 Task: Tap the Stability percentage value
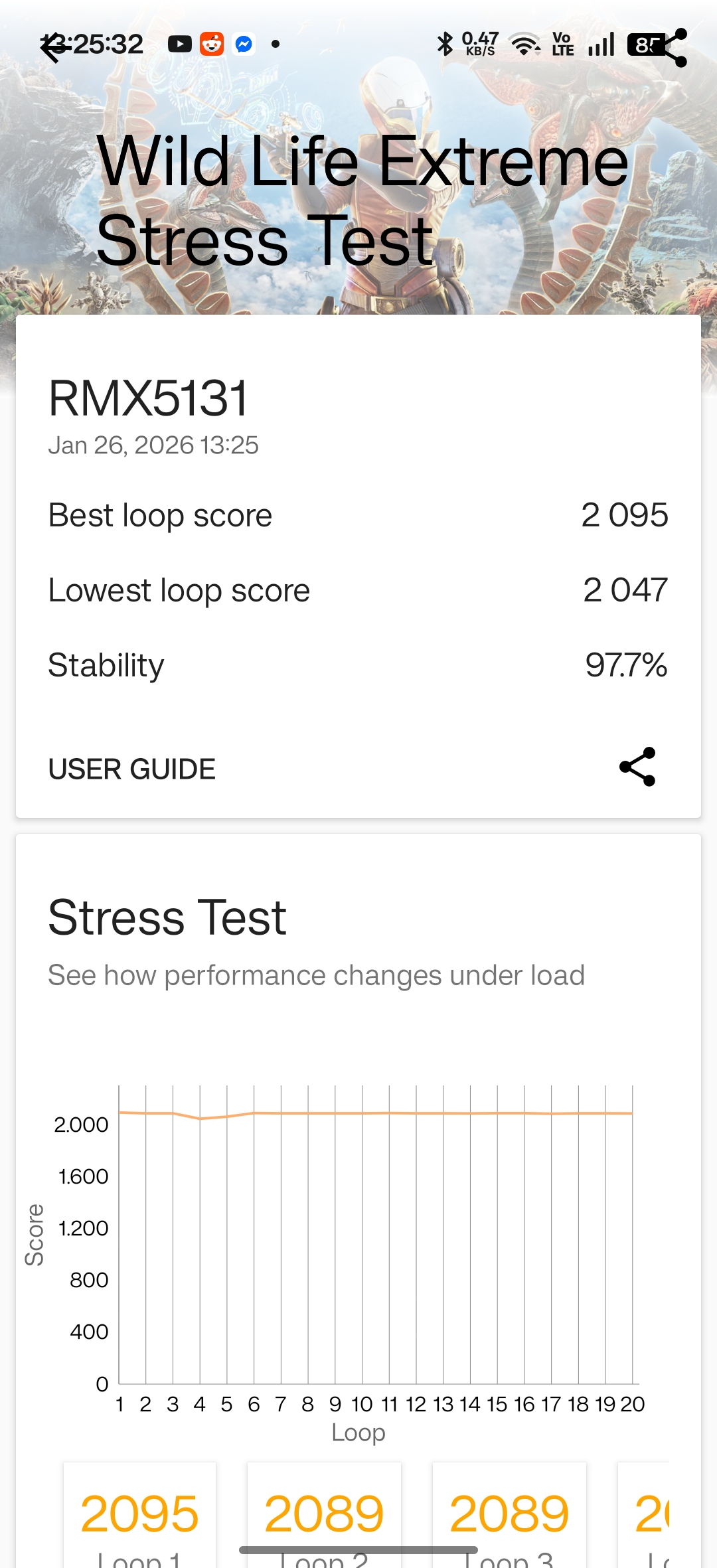click(625, 665)
